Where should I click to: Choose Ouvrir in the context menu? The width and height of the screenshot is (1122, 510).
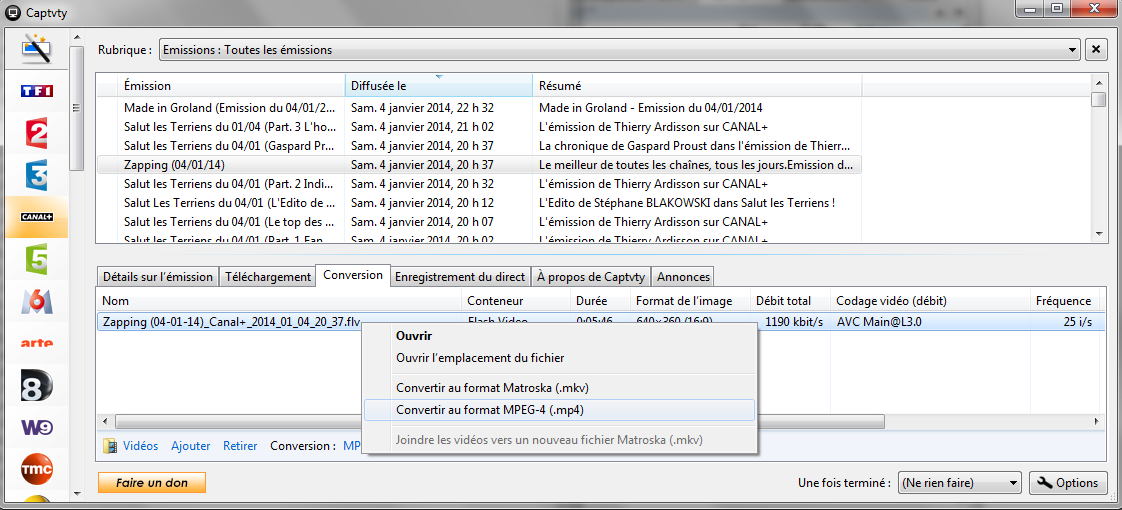(560, 335)
